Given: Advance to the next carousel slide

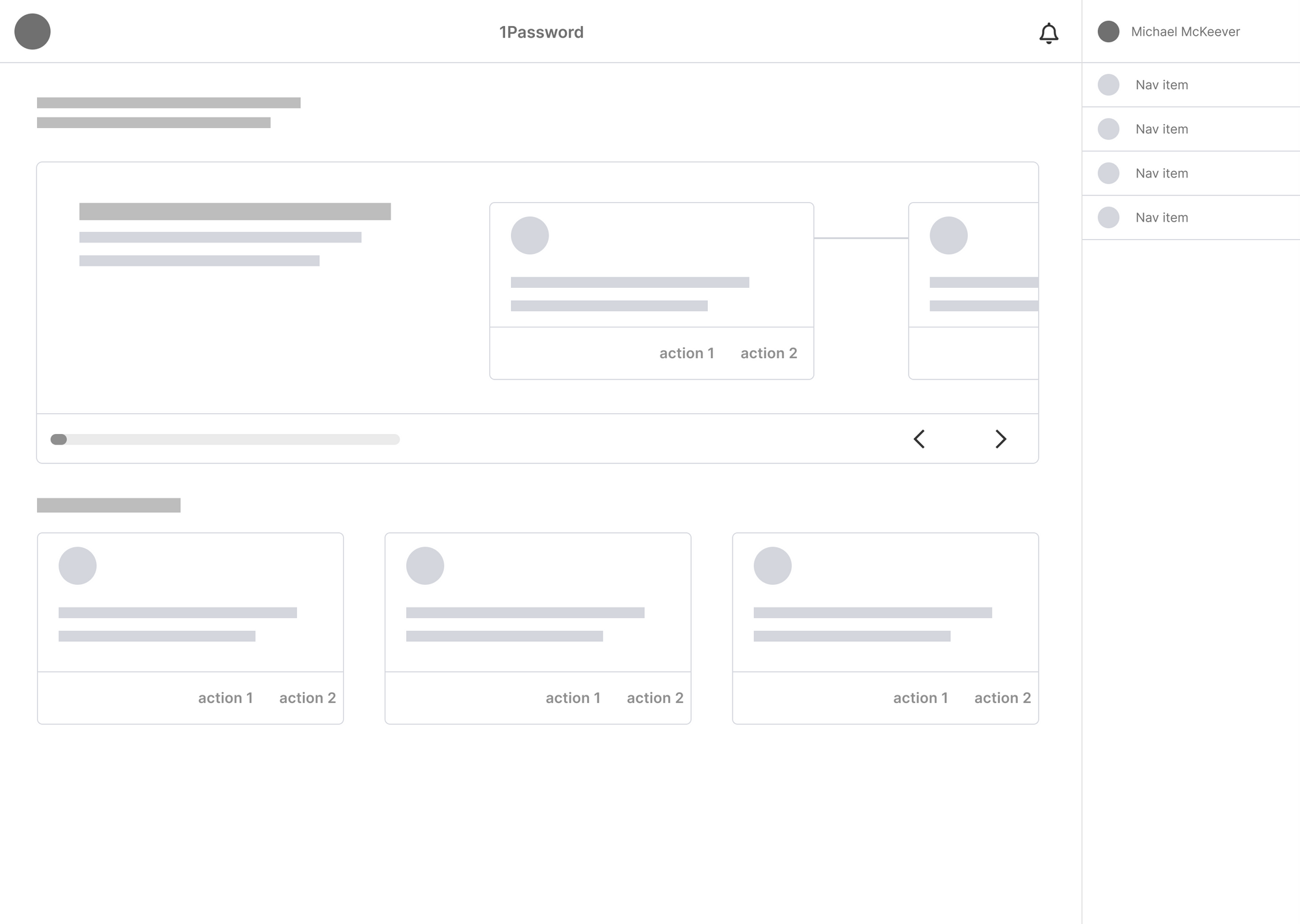Looking at the screenshot, I should pos(1001,439).
